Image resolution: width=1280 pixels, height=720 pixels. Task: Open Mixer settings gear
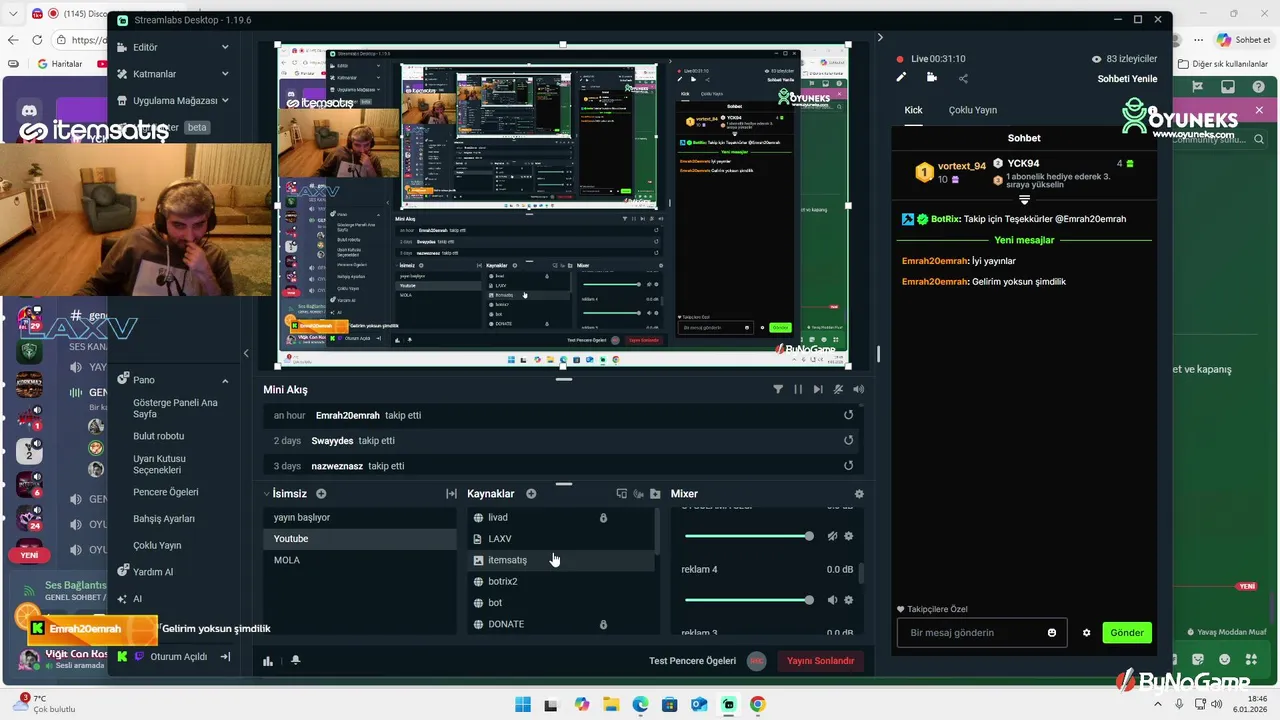pos(859,494)
